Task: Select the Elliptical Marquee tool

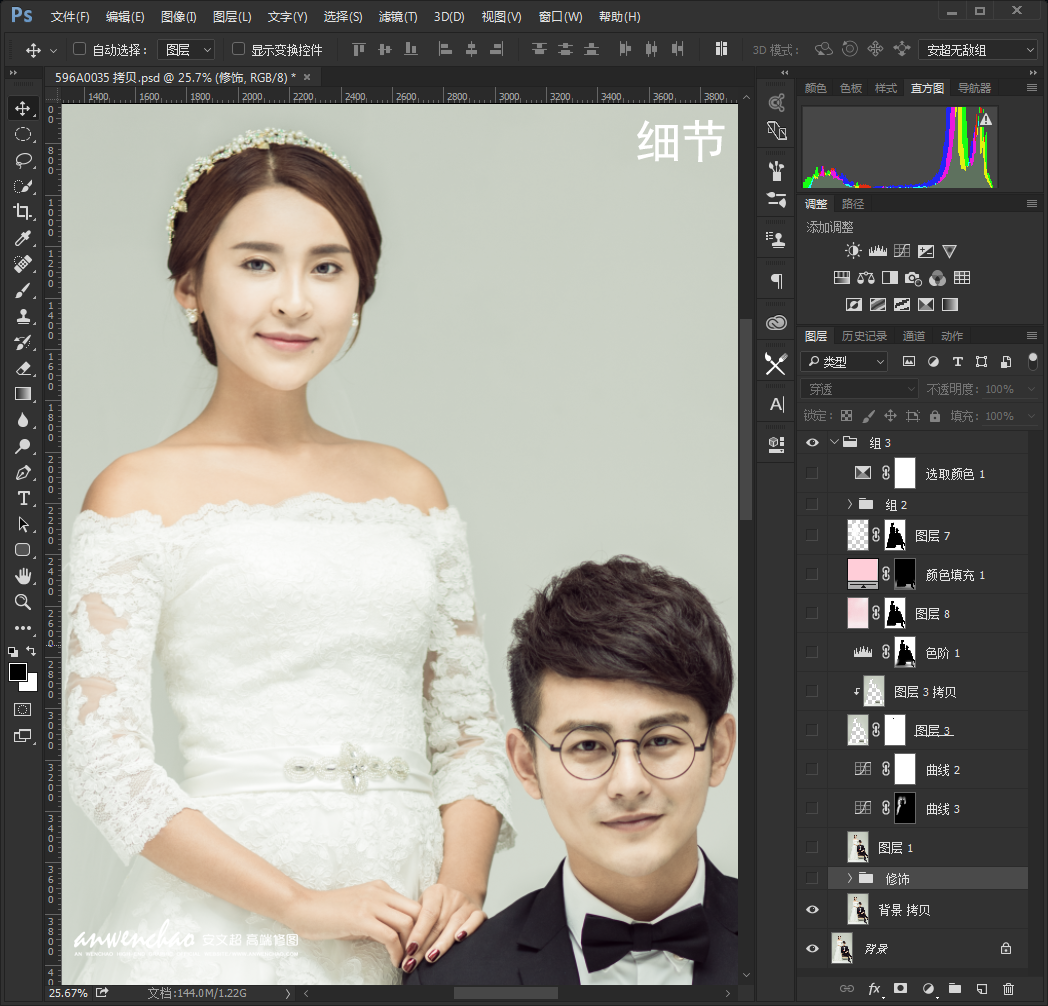Action: click(x=23, y=134)
